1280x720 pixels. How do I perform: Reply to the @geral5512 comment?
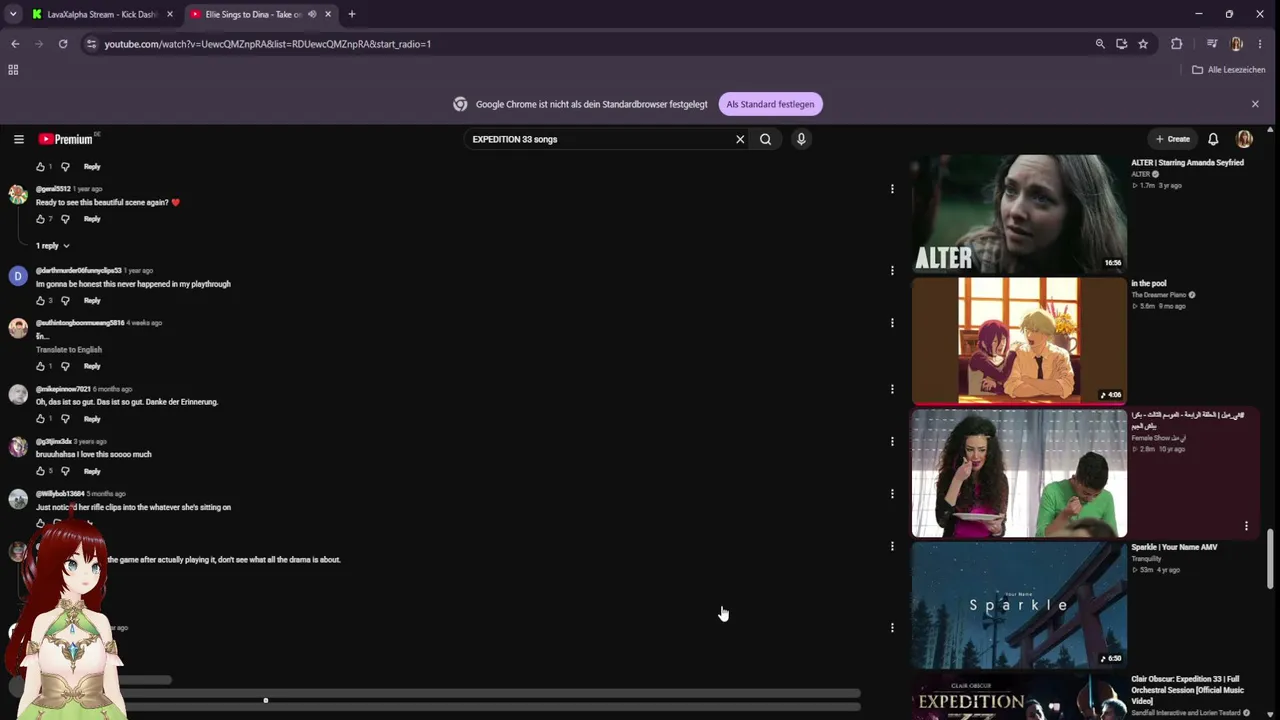[x=92, y=219]
